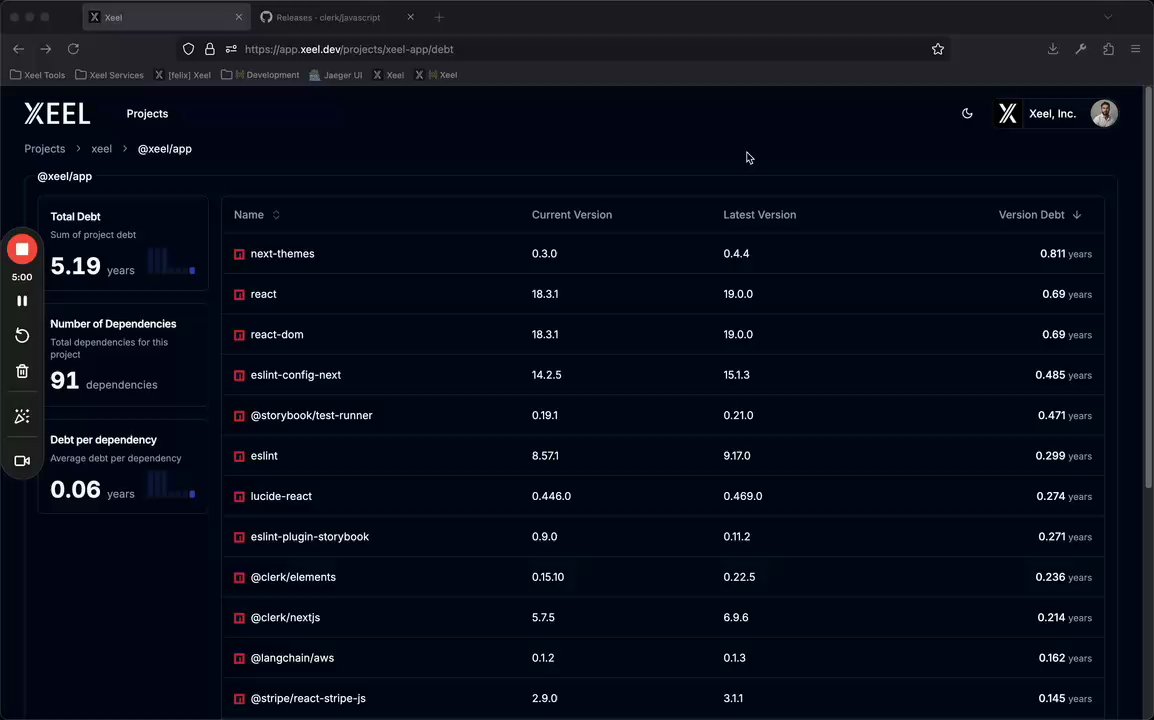Click the npm icon beside @clerk/nextjs

coord(239,618)
